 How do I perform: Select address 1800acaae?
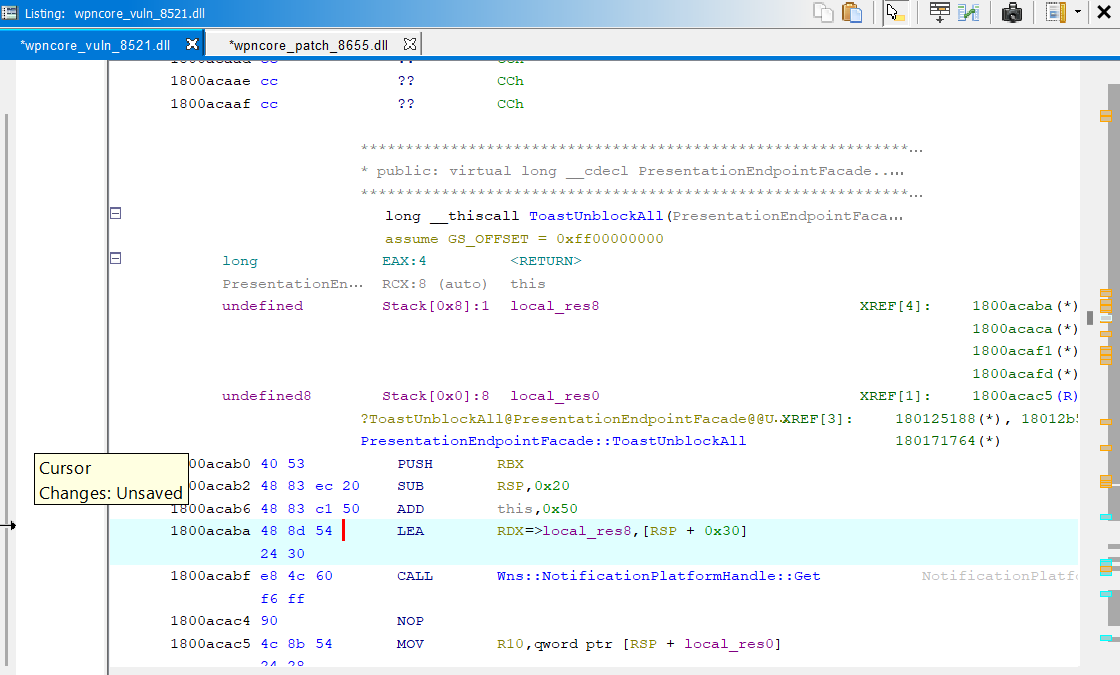(x=210, y=81)
